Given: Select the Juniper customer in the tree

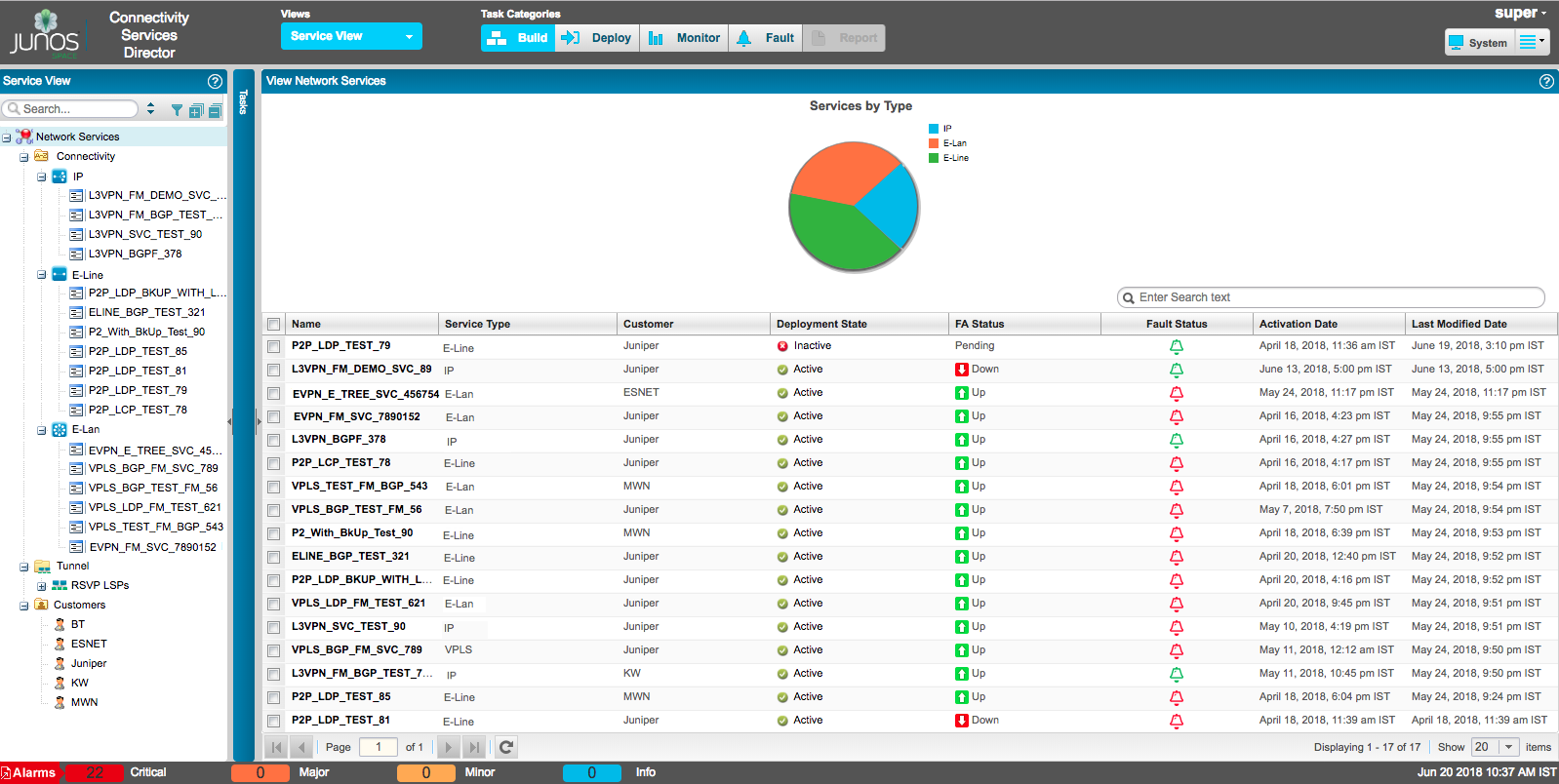Looking at the screenshot, I should 89,663.
